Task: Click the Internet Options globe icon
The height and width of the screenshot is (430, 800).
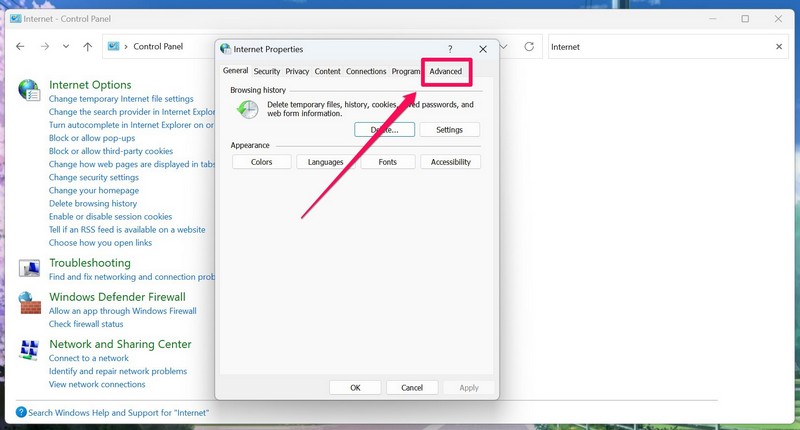Action: point(29,90)
